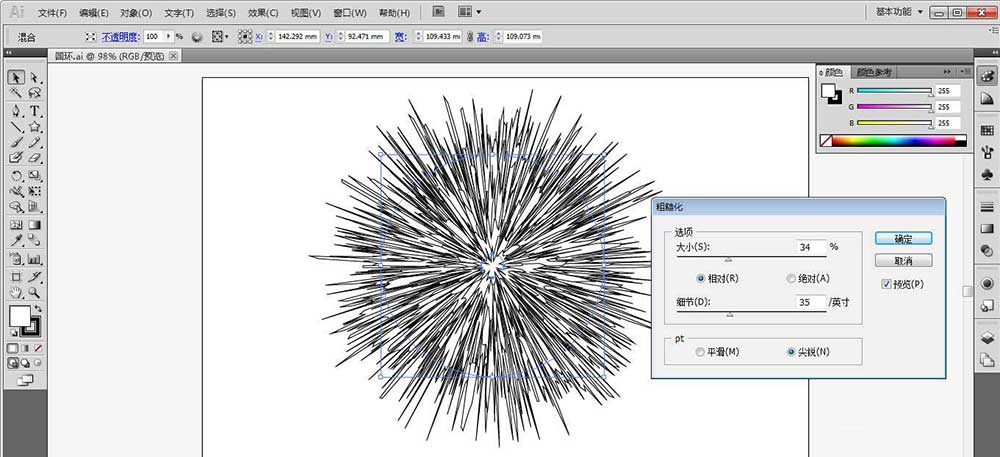Select the Hand tool
This screenshot has width=1000, height=457.
[16, 293]
